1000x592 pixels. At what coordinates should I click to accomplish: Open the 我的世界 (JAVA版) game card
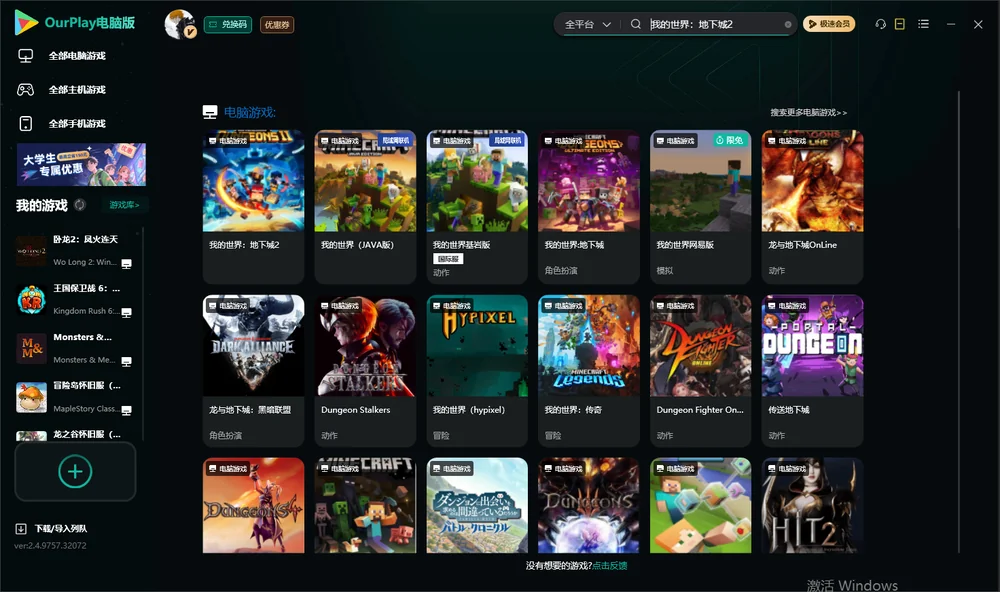point(365,207)
